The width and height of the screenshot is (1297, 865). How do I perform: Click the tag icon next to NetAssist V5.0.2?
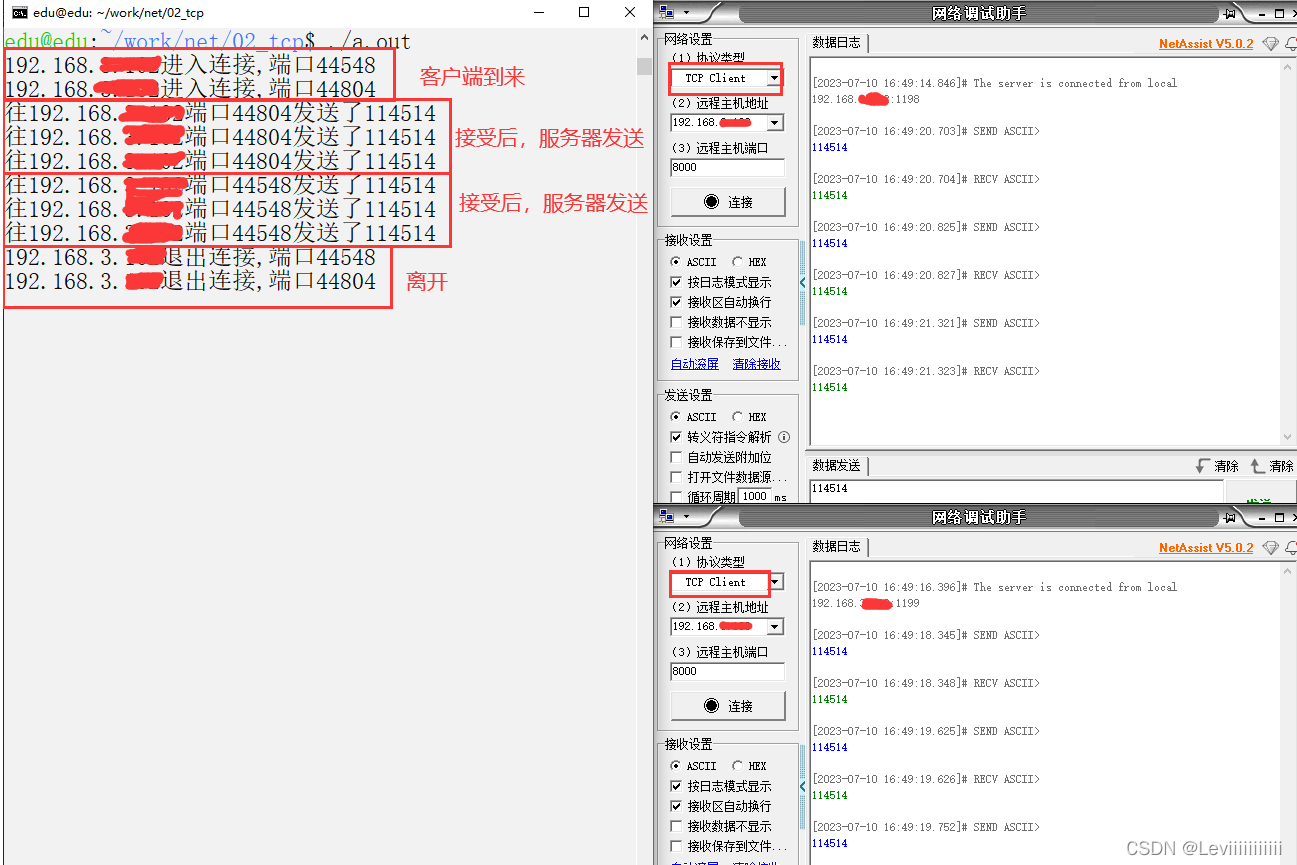click(x=1270, y=44)
